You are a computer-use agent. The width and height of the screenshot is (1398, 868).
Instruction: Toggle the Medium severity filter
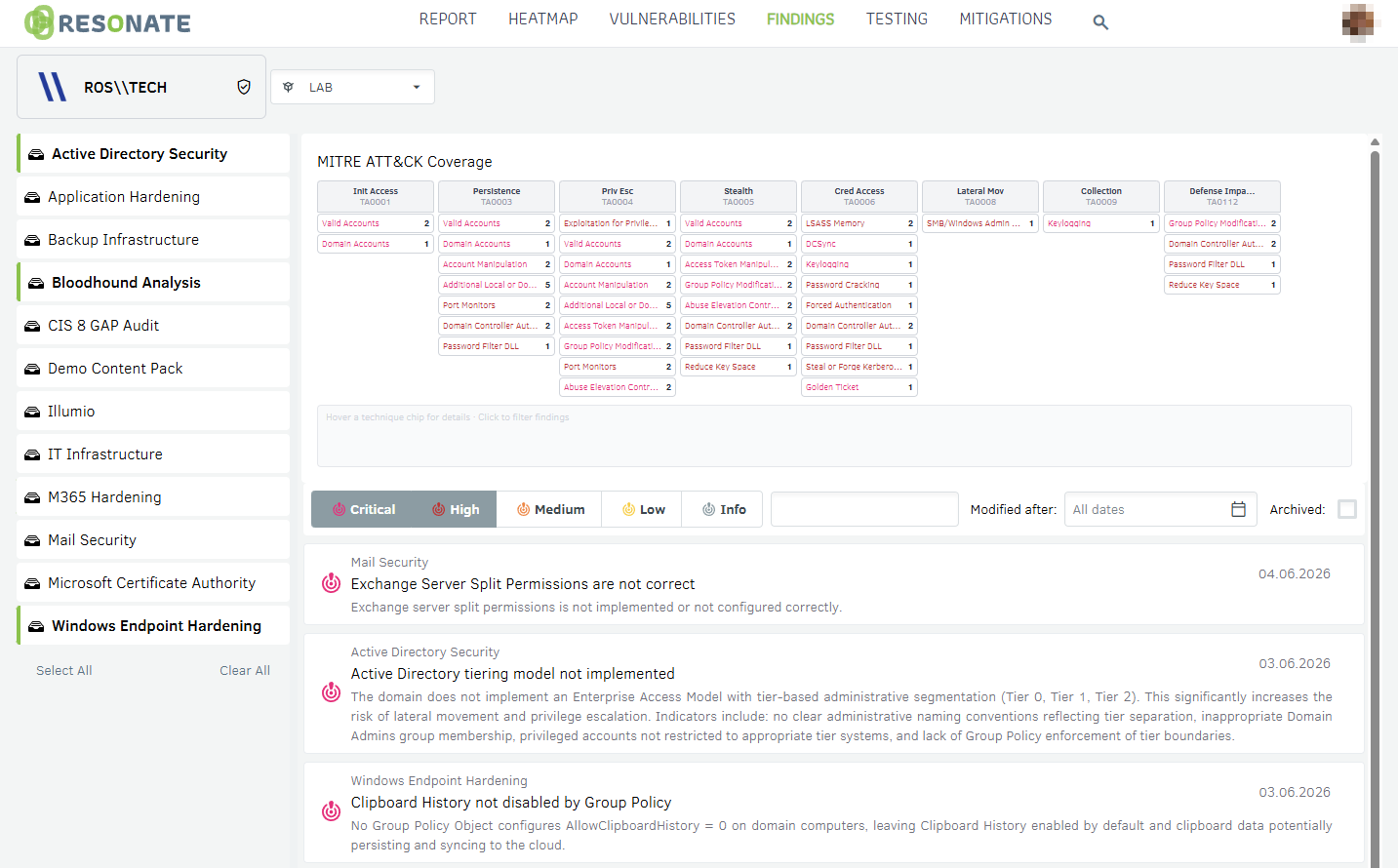pos(550,509)
